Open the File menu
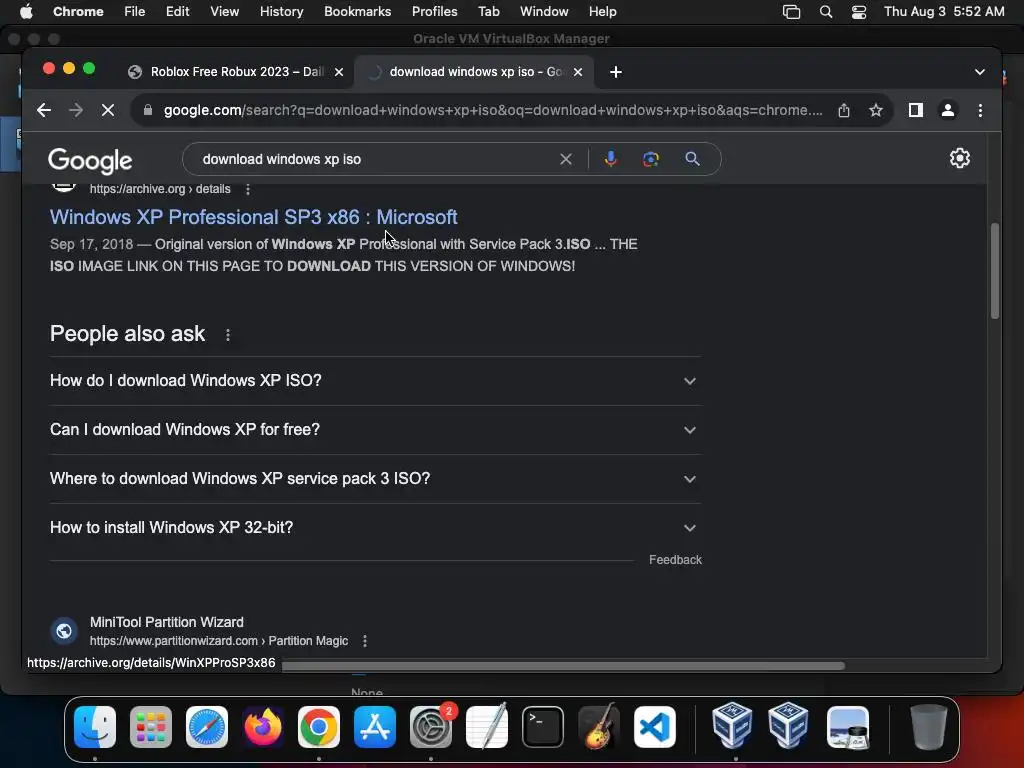 tap(135, 12)
